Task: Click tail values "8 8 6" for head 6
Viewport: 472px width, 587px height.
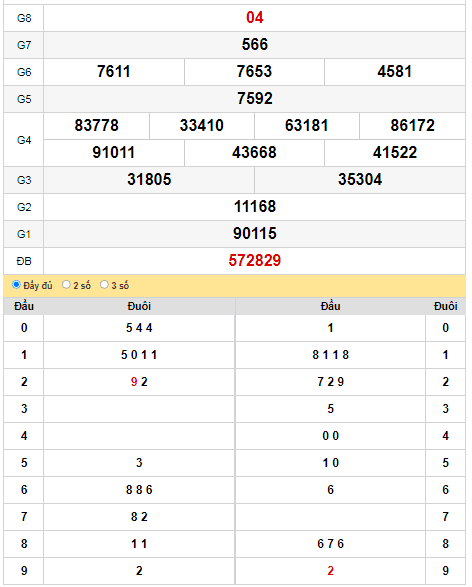Action: [x=139, y=490]
